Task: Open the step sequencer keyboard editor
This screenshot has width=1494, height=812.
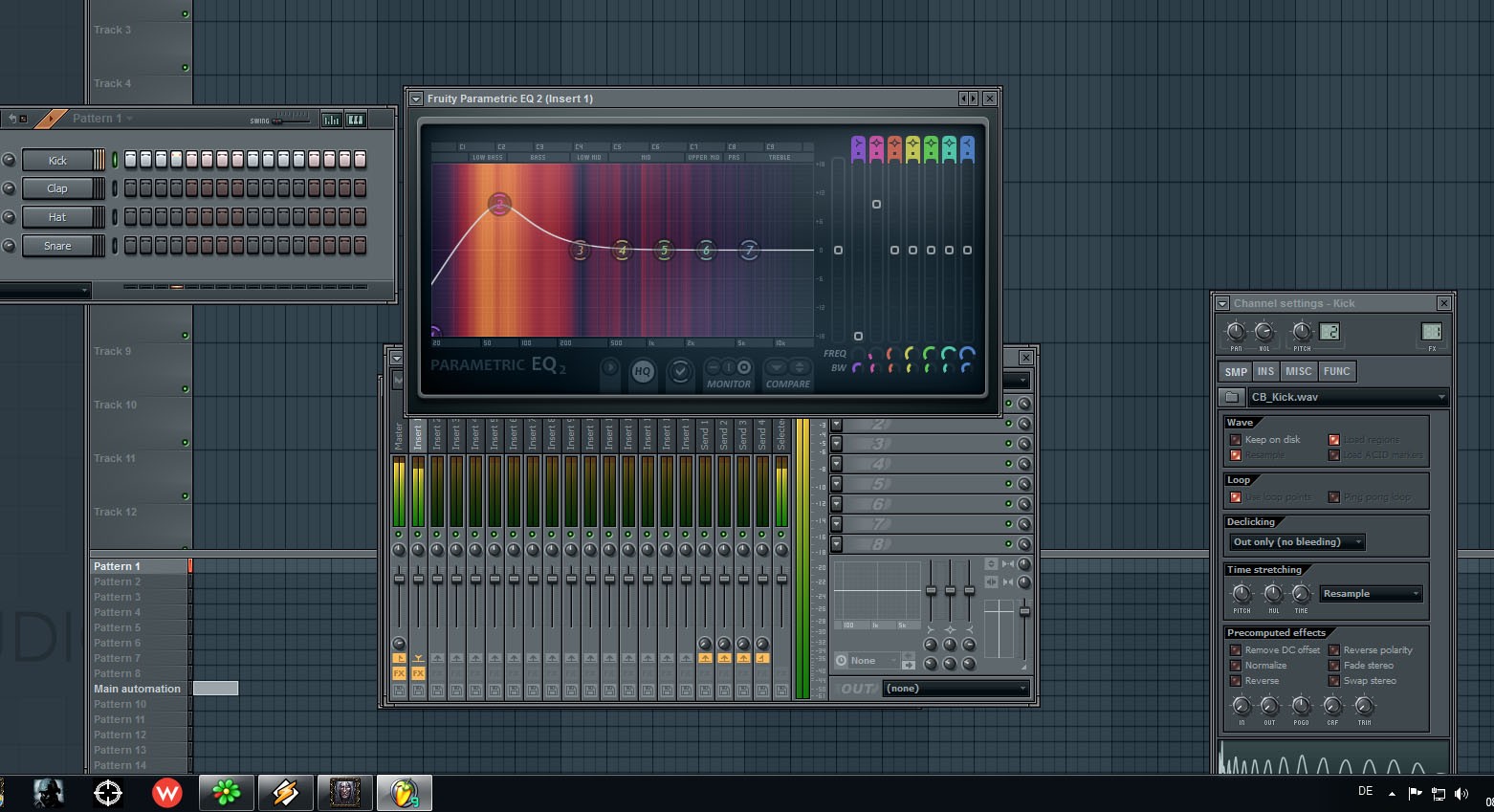Action: (355, 120)
